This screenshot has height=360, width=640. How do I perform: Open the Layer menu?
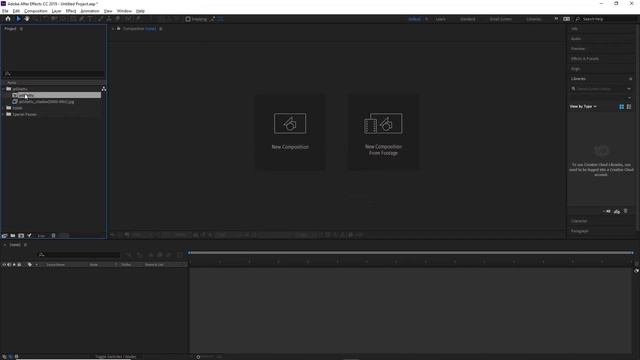pos(56,11)
